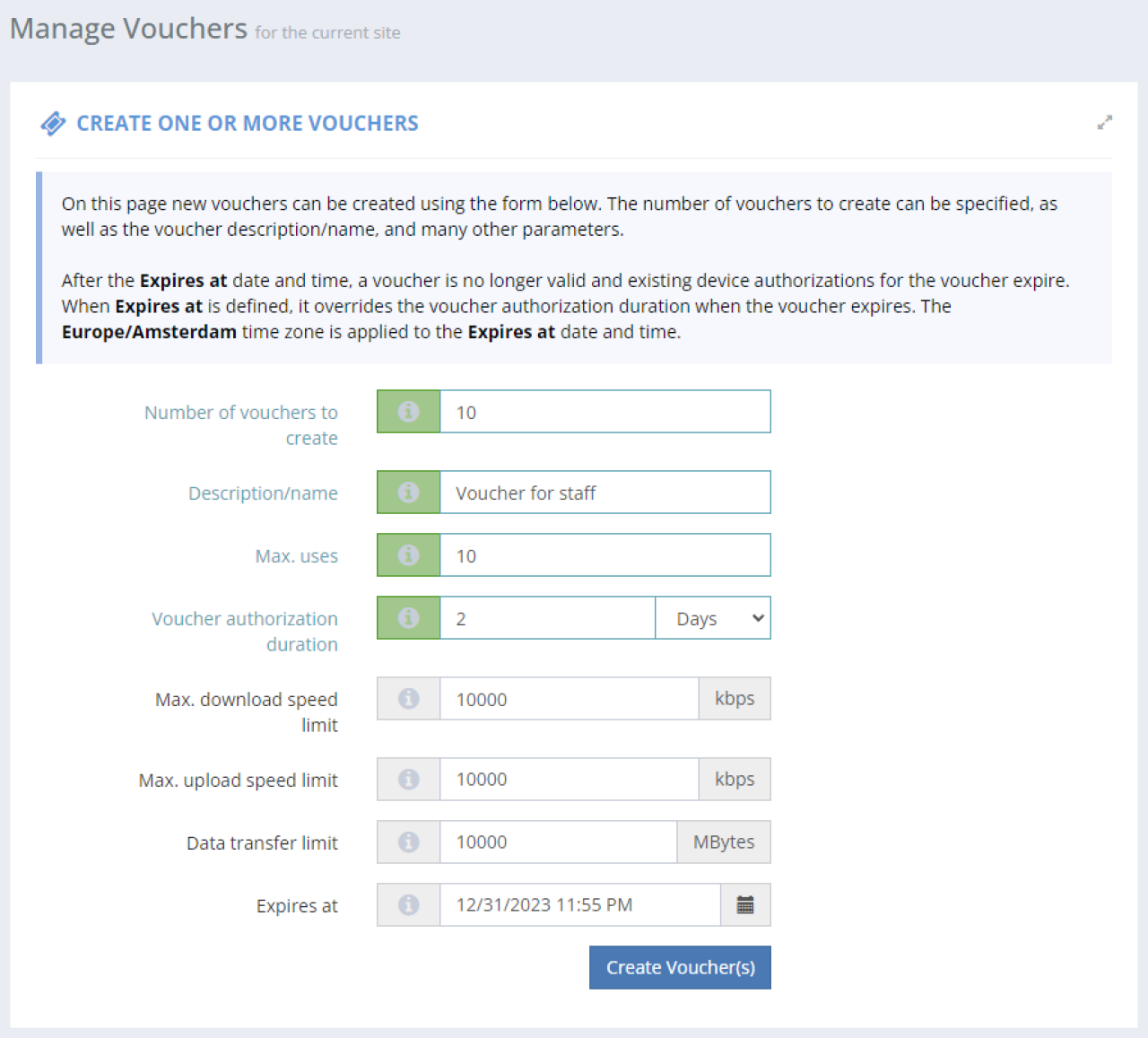Click the info icon next to Max. upload speed limit
Viewport: 1148px width, 1038px height.
(408, 779)
